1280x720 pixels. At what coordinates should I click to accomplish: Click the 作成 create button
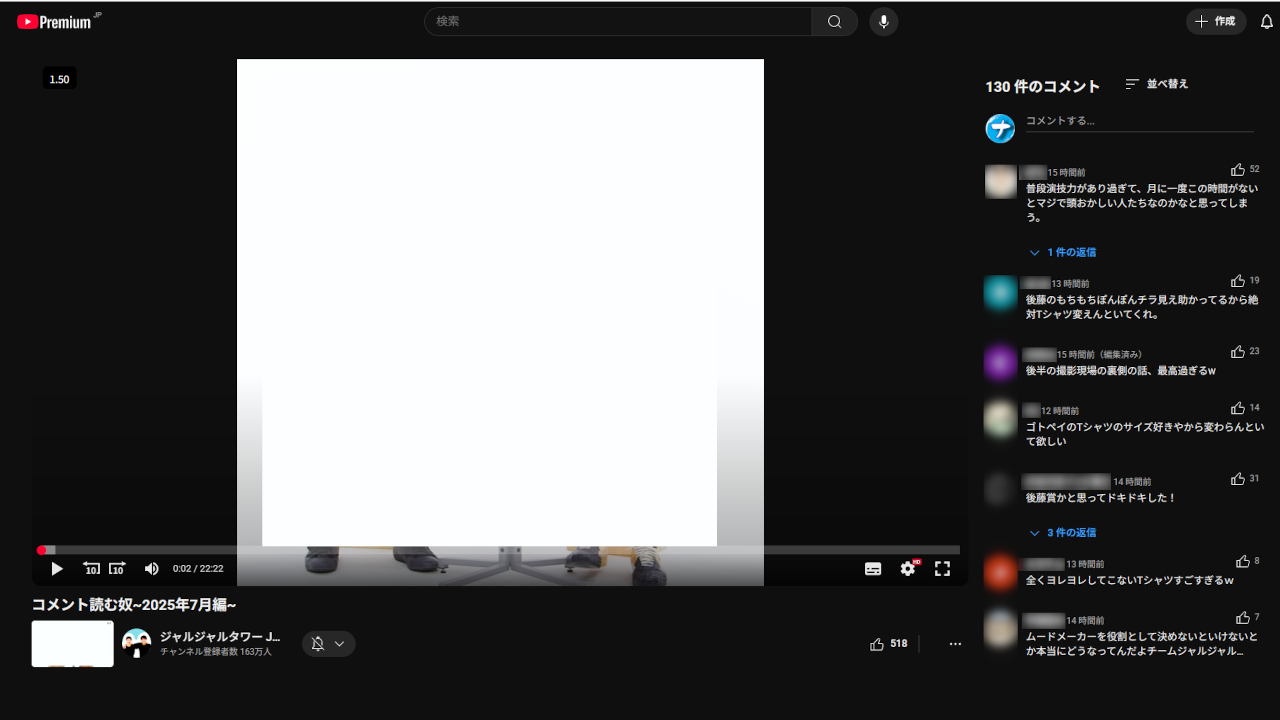pyautogui.click(x=1216, y=21)
